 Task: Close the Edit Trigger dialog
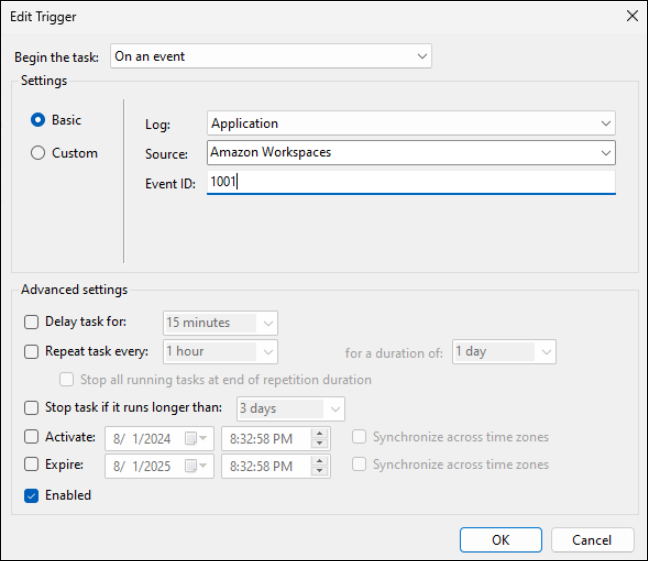631,16
